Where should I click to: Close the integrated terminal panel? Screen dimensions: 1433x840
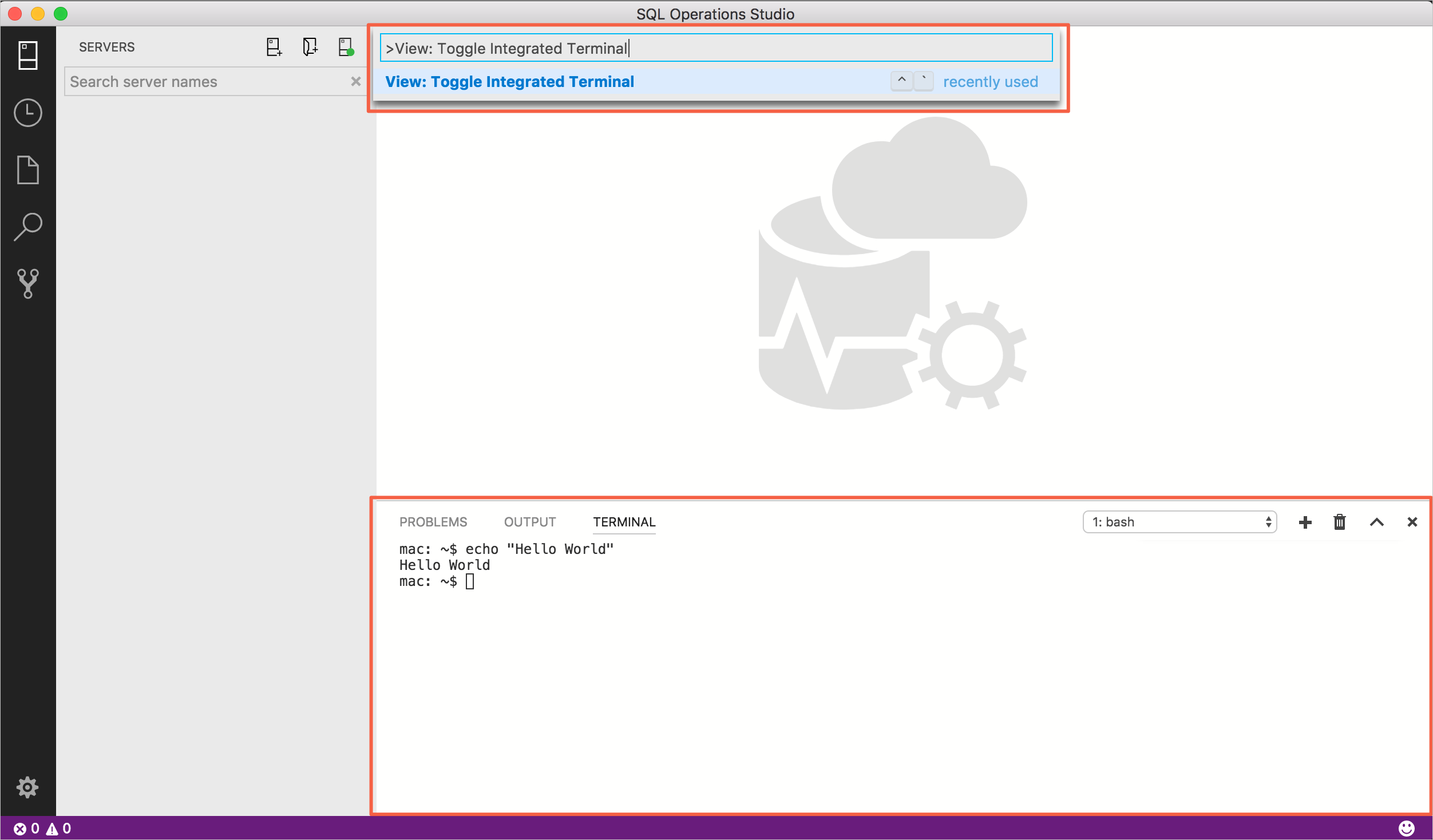pyautogui.click(x=1411, y=521)
